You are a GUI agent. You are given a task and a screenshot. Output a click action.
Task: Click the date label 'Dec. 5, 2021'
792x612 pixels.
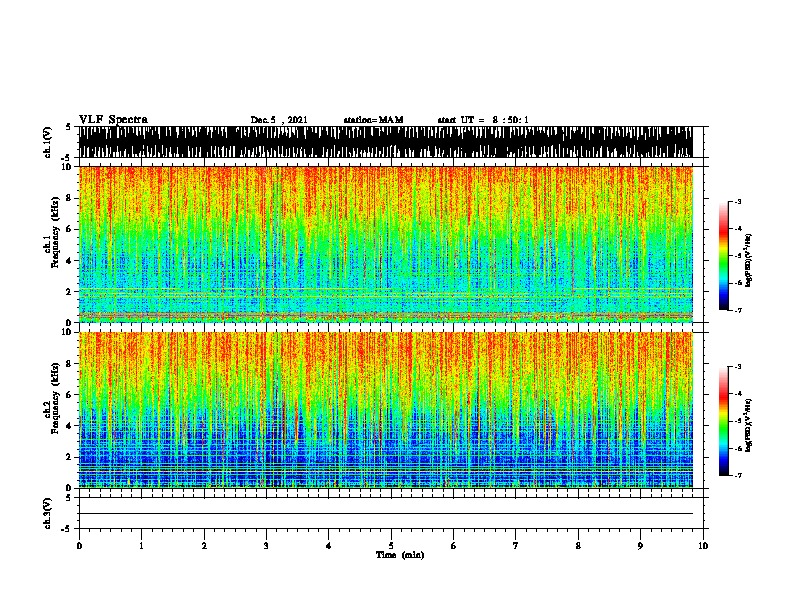pos(279,120)
